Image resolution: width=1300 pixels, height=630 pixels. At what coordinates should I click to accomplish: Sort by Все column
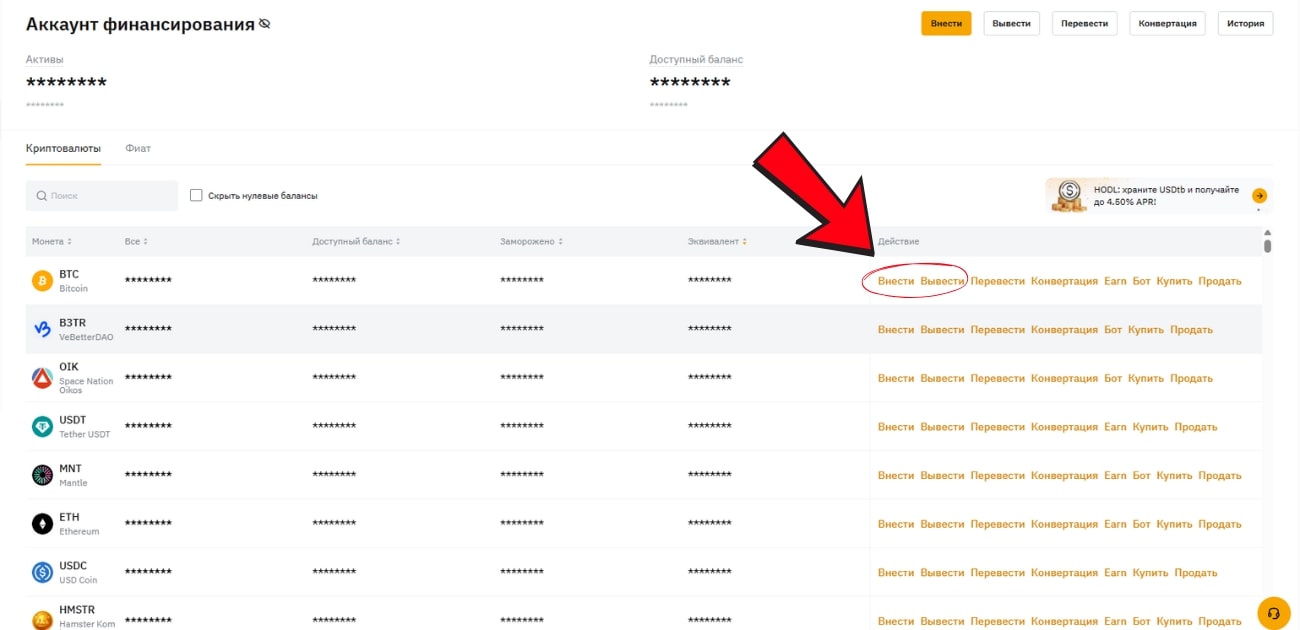[x=137, y=242]
